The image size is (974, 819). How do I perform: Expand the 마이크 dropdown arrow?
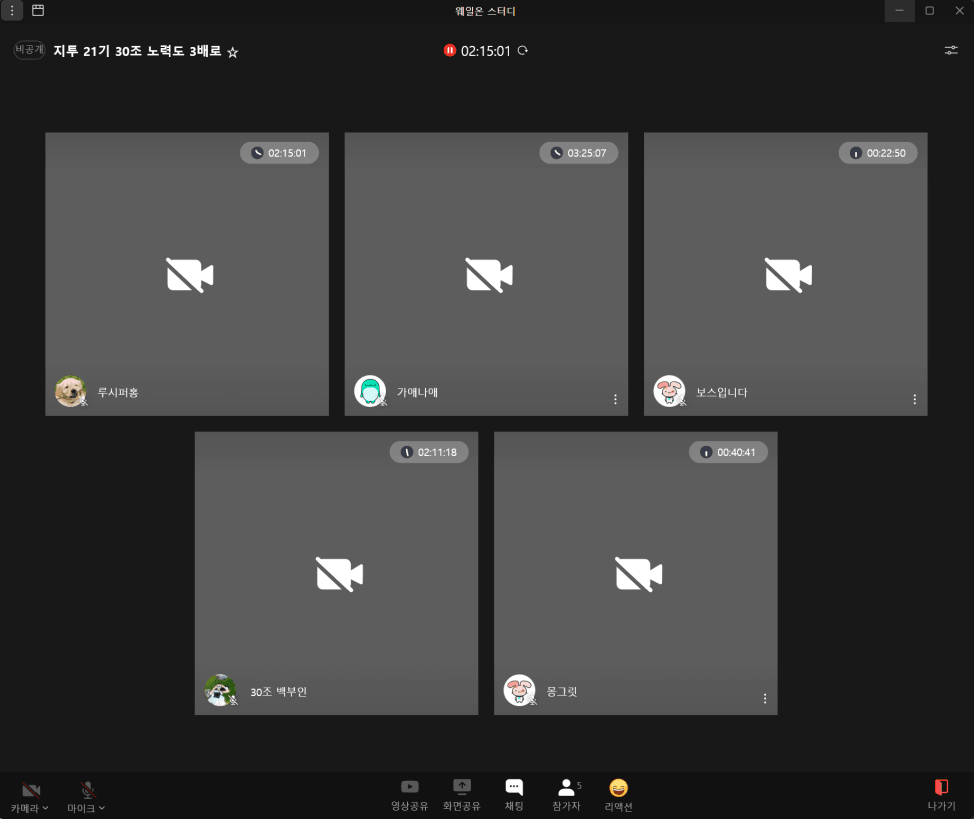(102, 808)
